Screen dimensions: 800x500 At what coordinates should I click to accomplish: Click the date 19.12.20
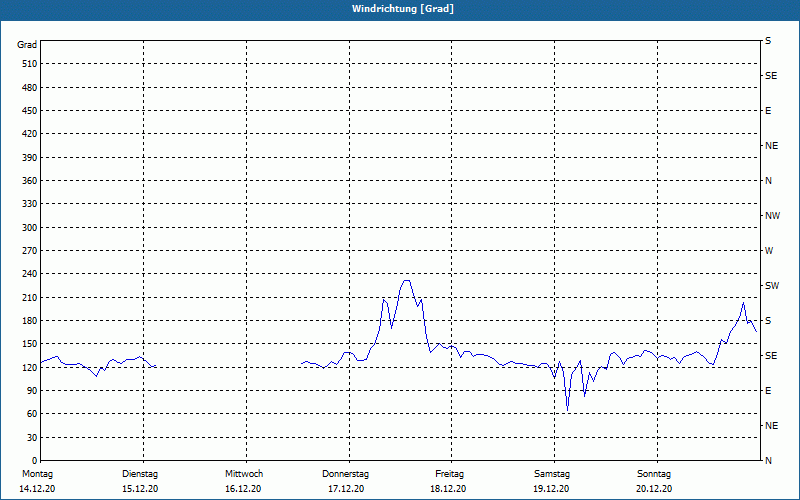point(551,489)
